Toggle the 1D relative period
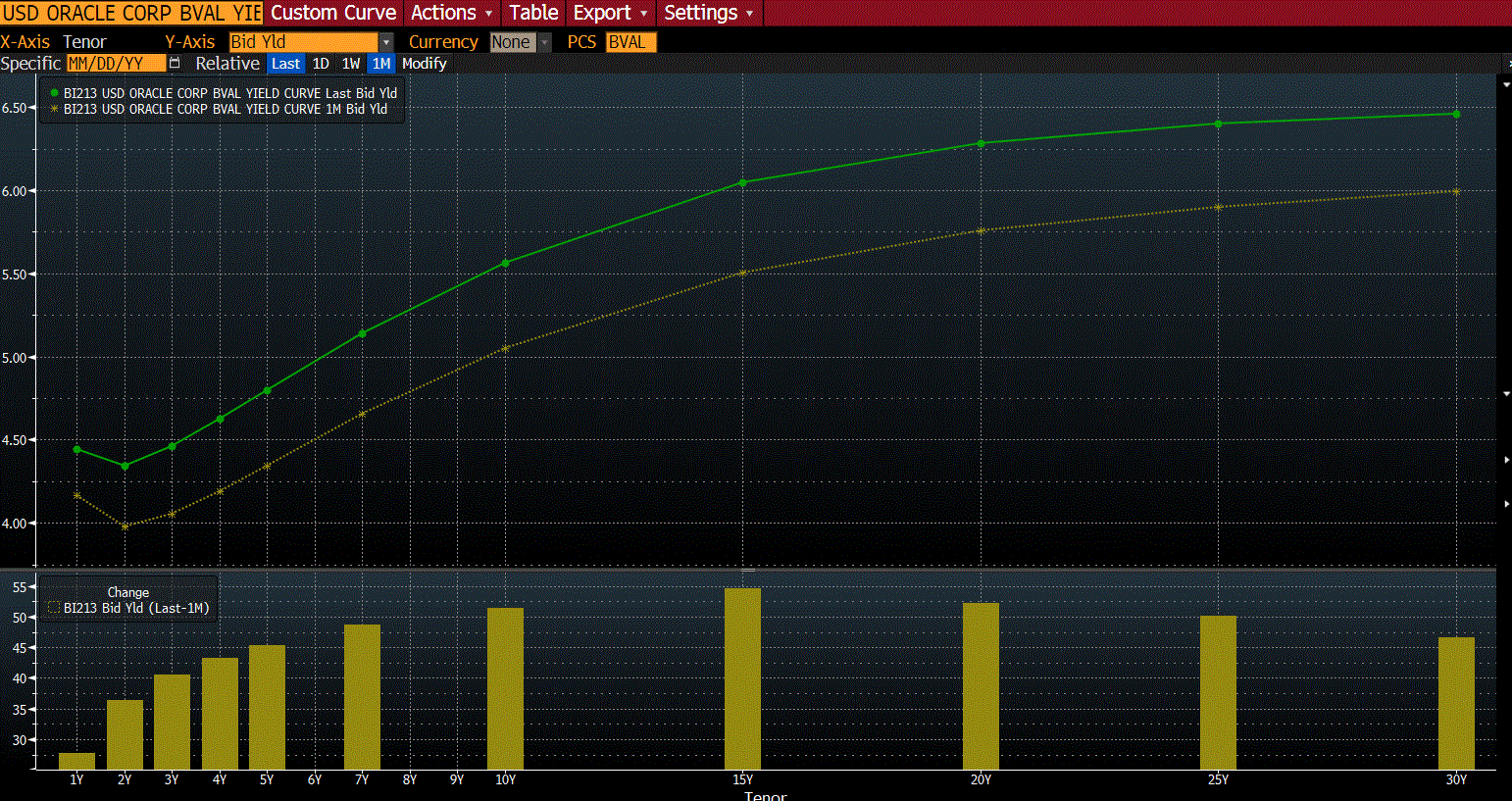 pos(321,64)
